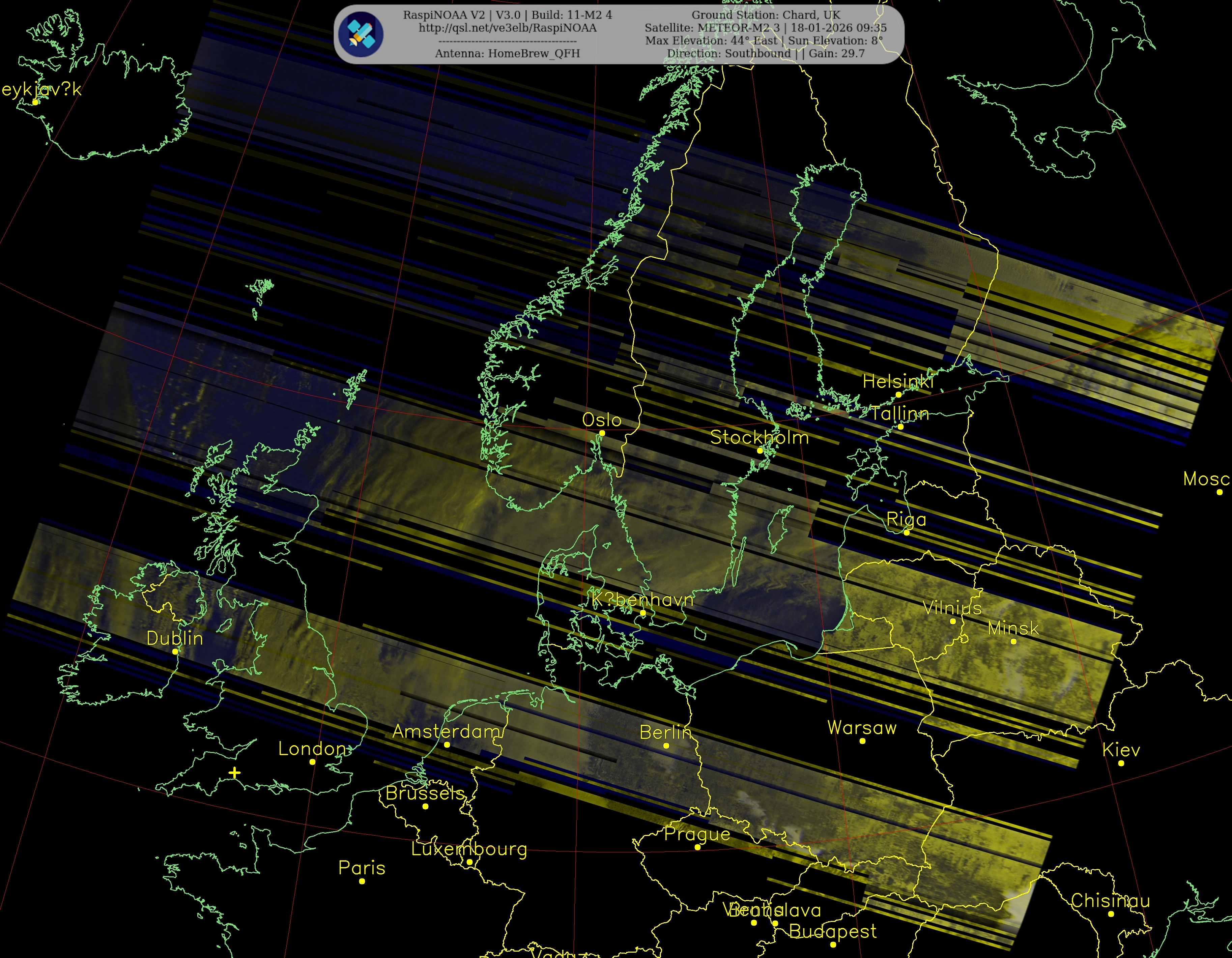1232x958 pixels.
Task: Open the qsl.net RaspiNOAA URL
Action: click(507, 28)
